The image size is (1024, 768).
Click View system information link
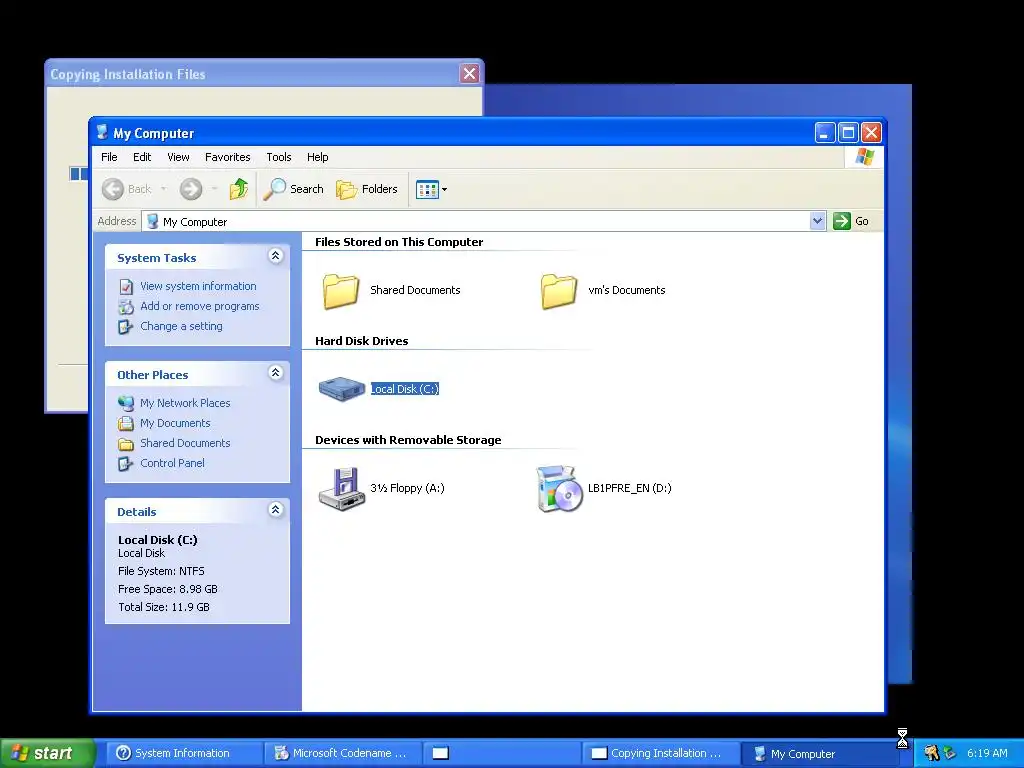(x=198, y=286)
